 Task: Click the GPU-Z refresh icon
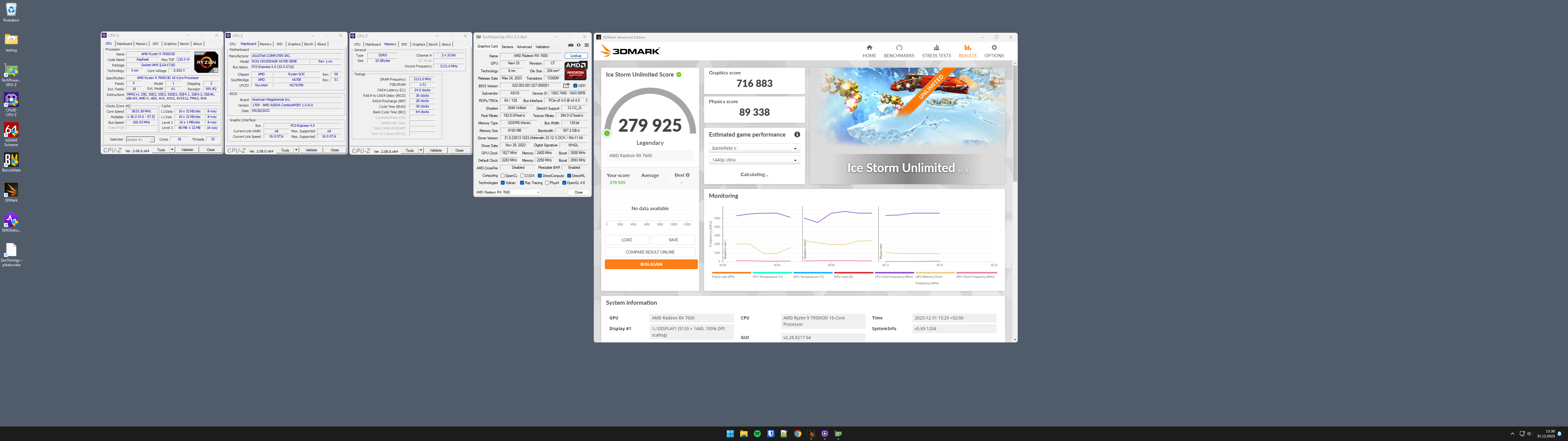(578, 45)
